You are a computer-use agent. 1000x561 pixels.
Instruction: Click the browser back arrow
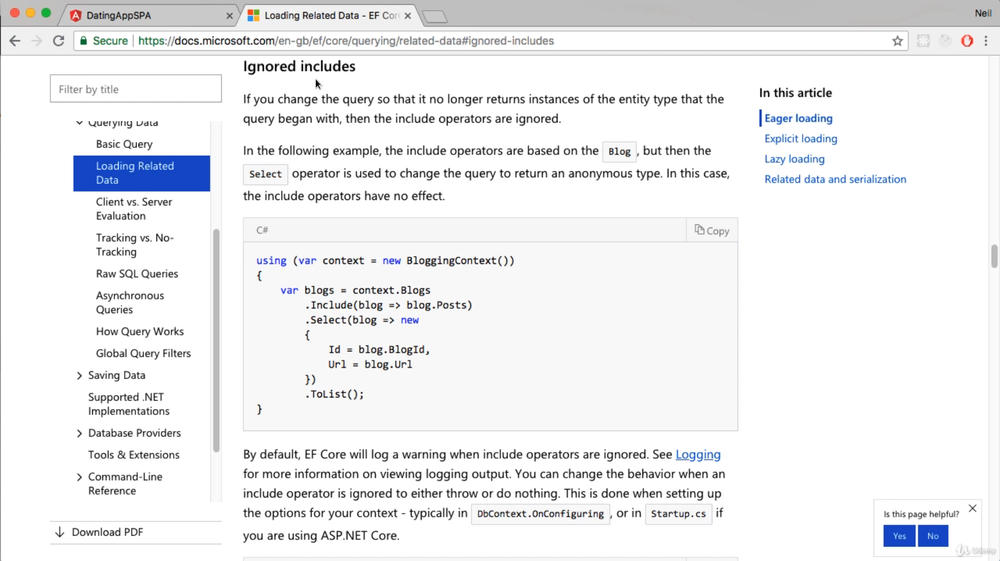coord(15,41)
